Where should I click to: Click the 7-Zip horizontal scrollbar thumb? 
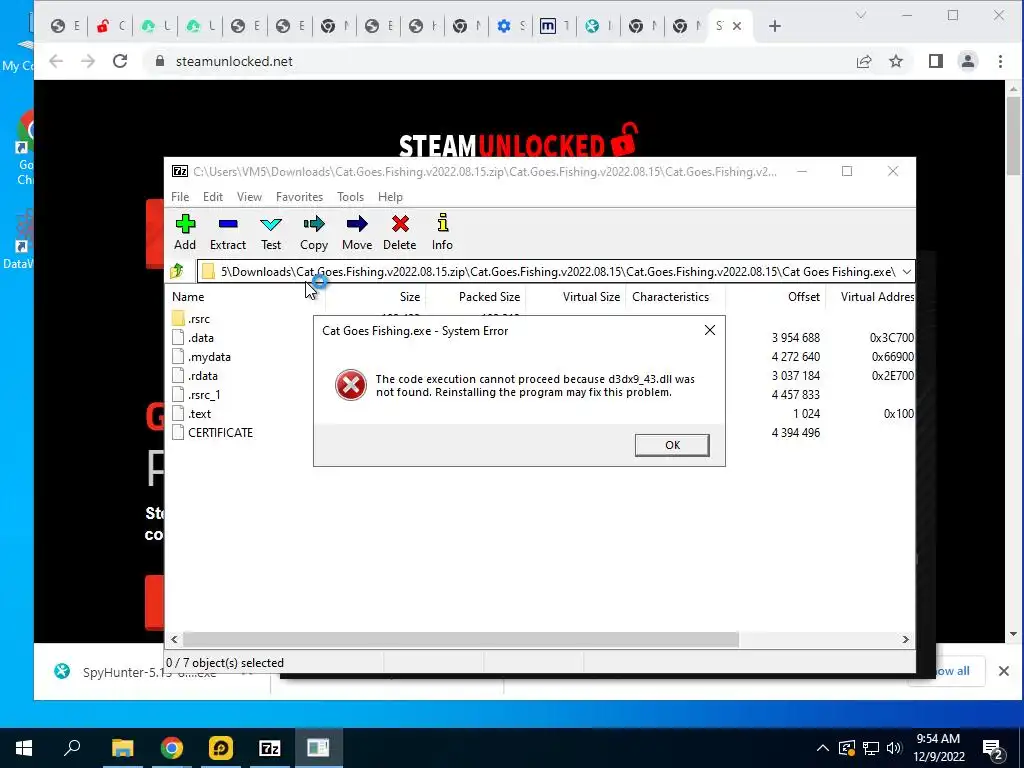pyautogui.click(x=460, y=639)
